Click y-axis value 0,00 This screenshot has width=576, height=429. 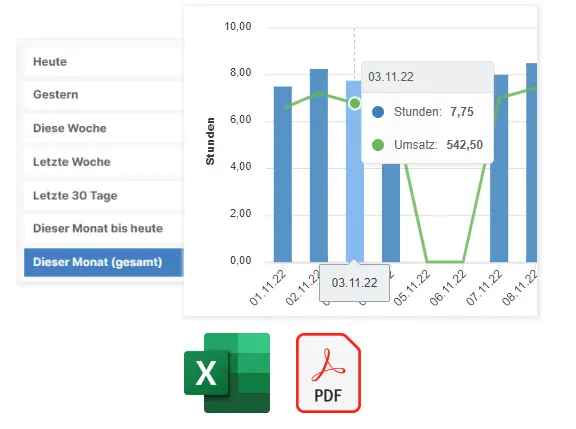point(241,260)
